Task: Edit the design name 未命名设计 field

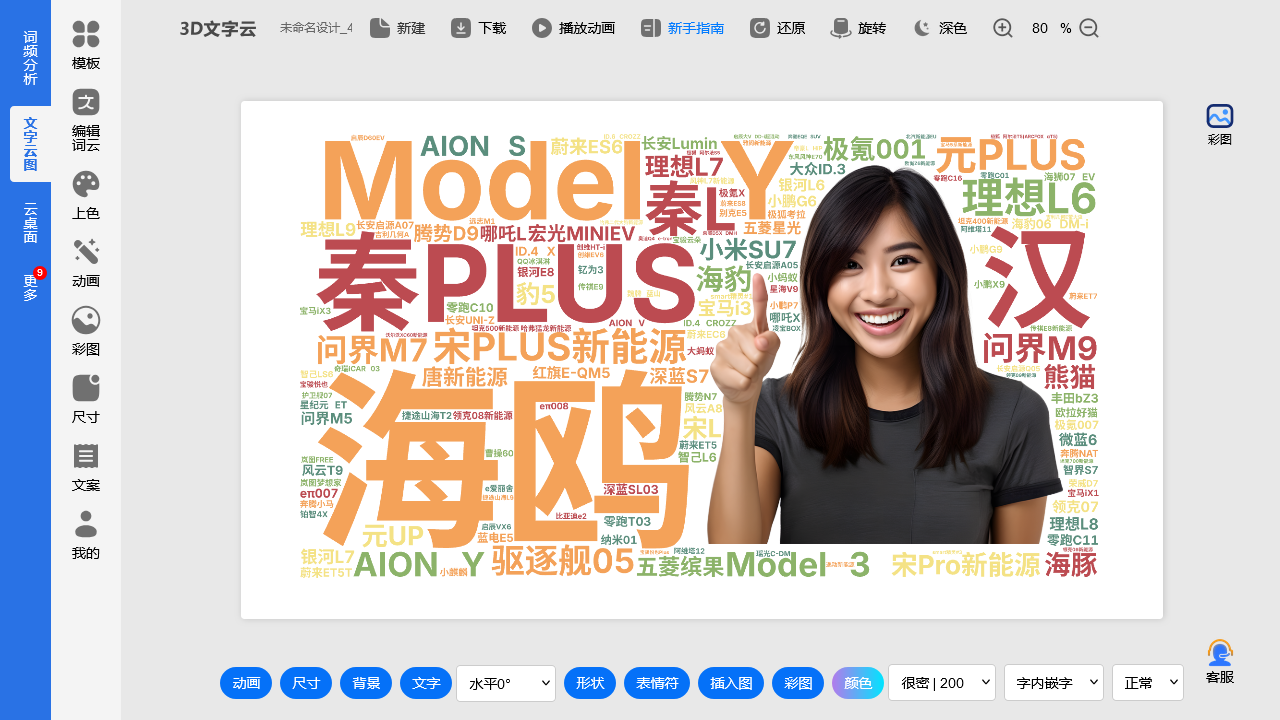Action: point(315,28)
